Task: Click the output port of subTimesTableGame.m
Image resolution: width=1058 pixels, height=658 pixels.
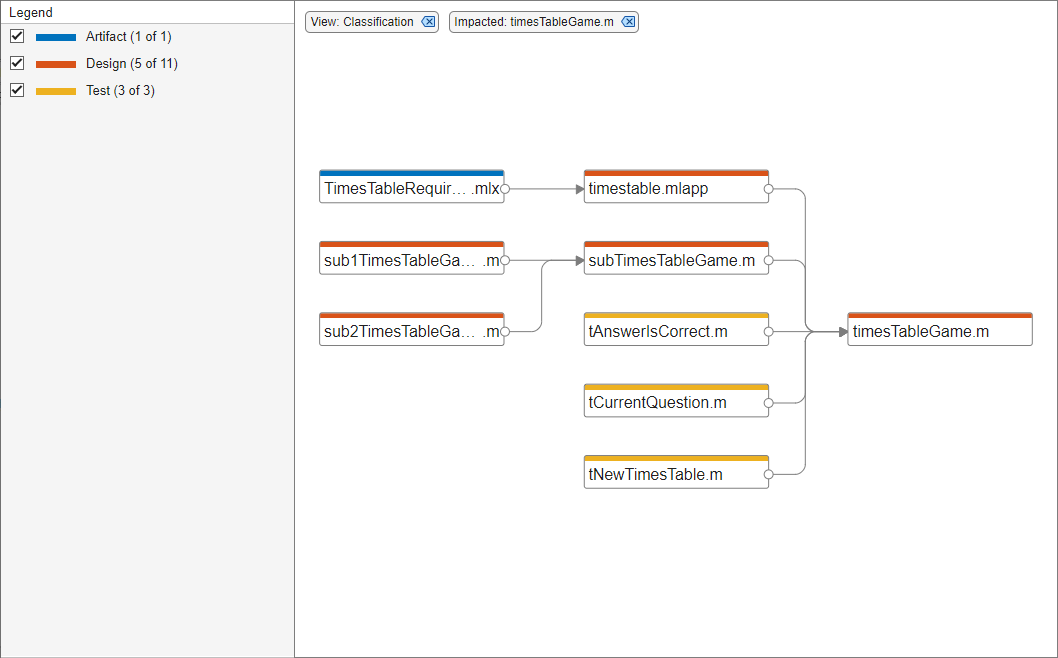Action: click(768, 260)
